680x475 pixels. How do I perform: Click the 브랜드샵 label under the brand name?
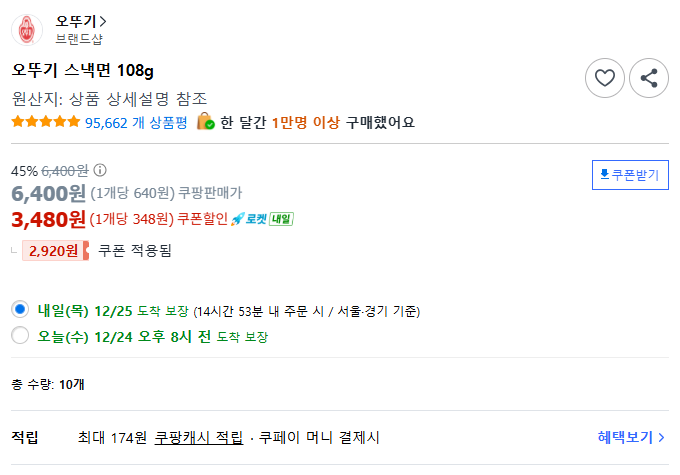click(x=78, y=39)
